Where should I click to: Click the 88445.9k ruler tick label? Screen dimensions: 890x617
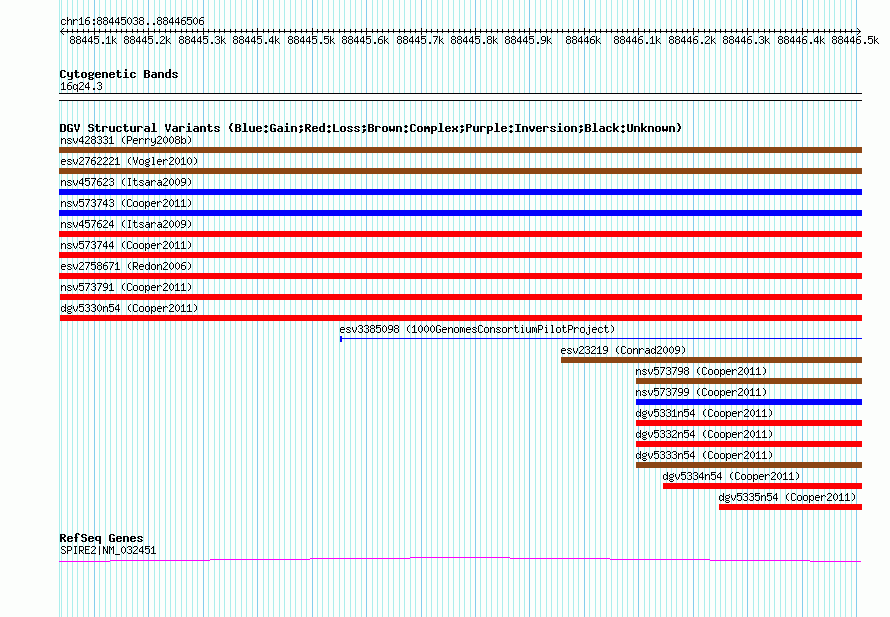[528, 40]
